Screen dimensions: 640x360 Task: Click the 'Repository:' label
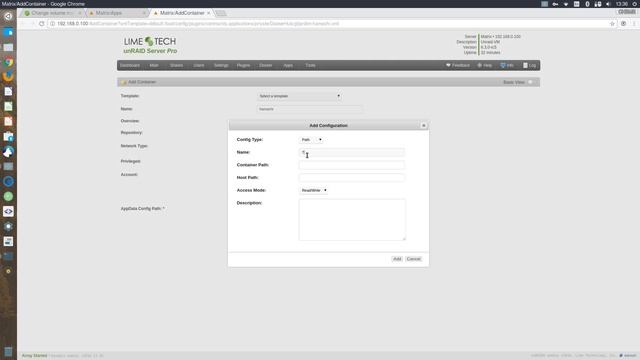[x=131, y=133]
